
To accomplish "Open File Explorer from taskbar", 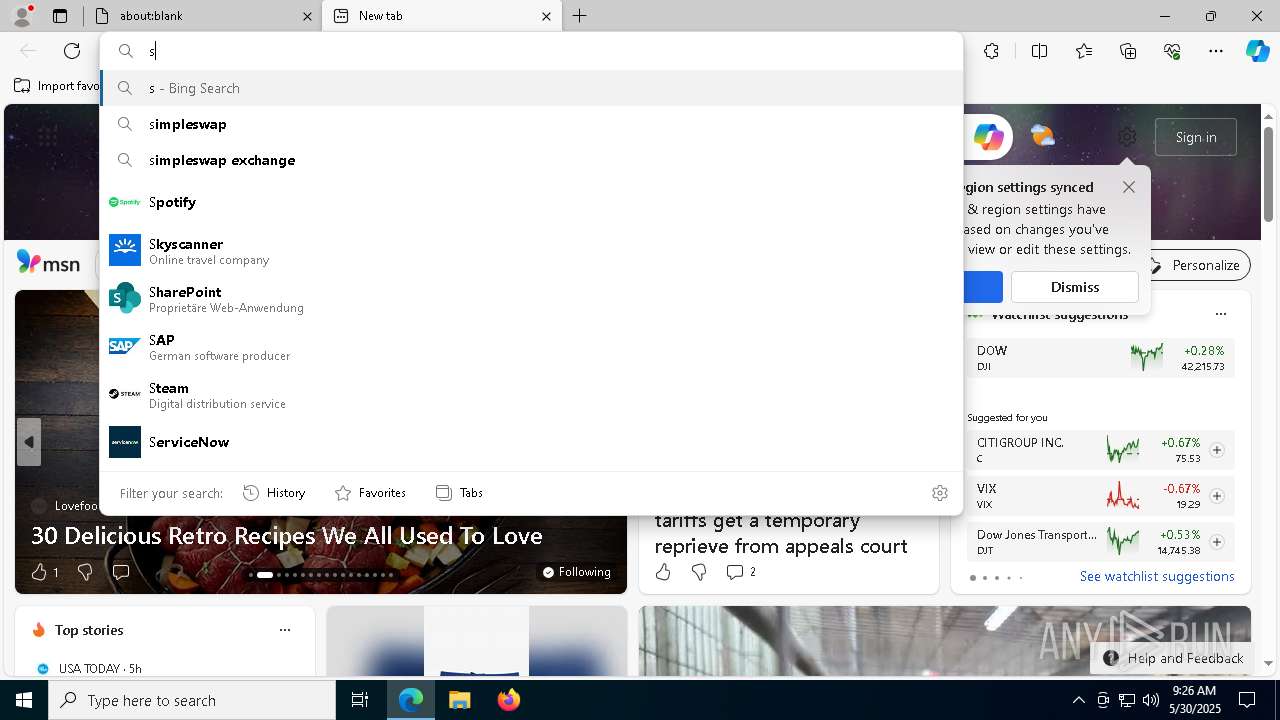I will click(459, 700).
